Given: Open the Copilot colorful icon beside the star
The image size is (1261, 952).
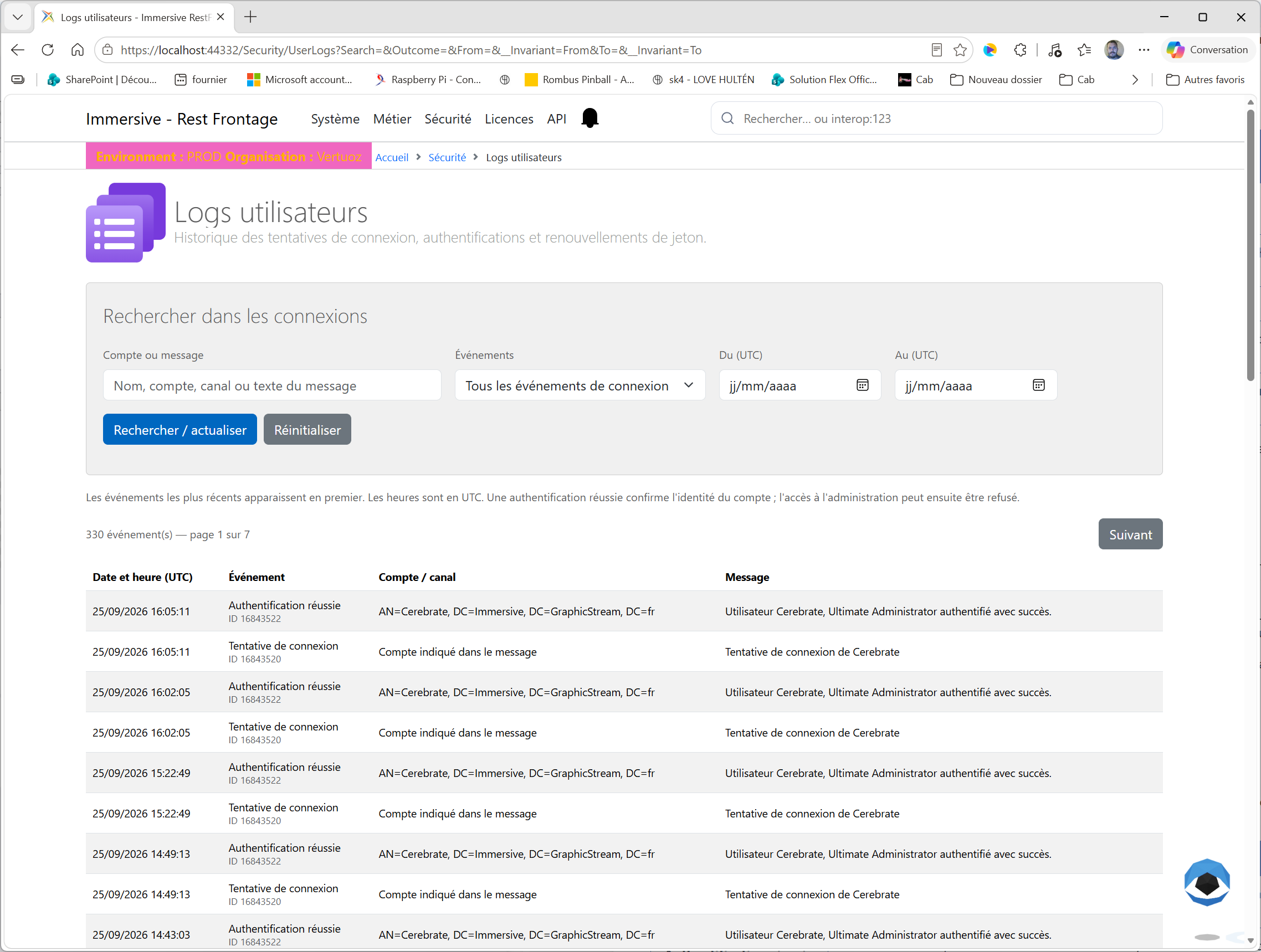Looking at the screenshot, I should click(990, 50).
